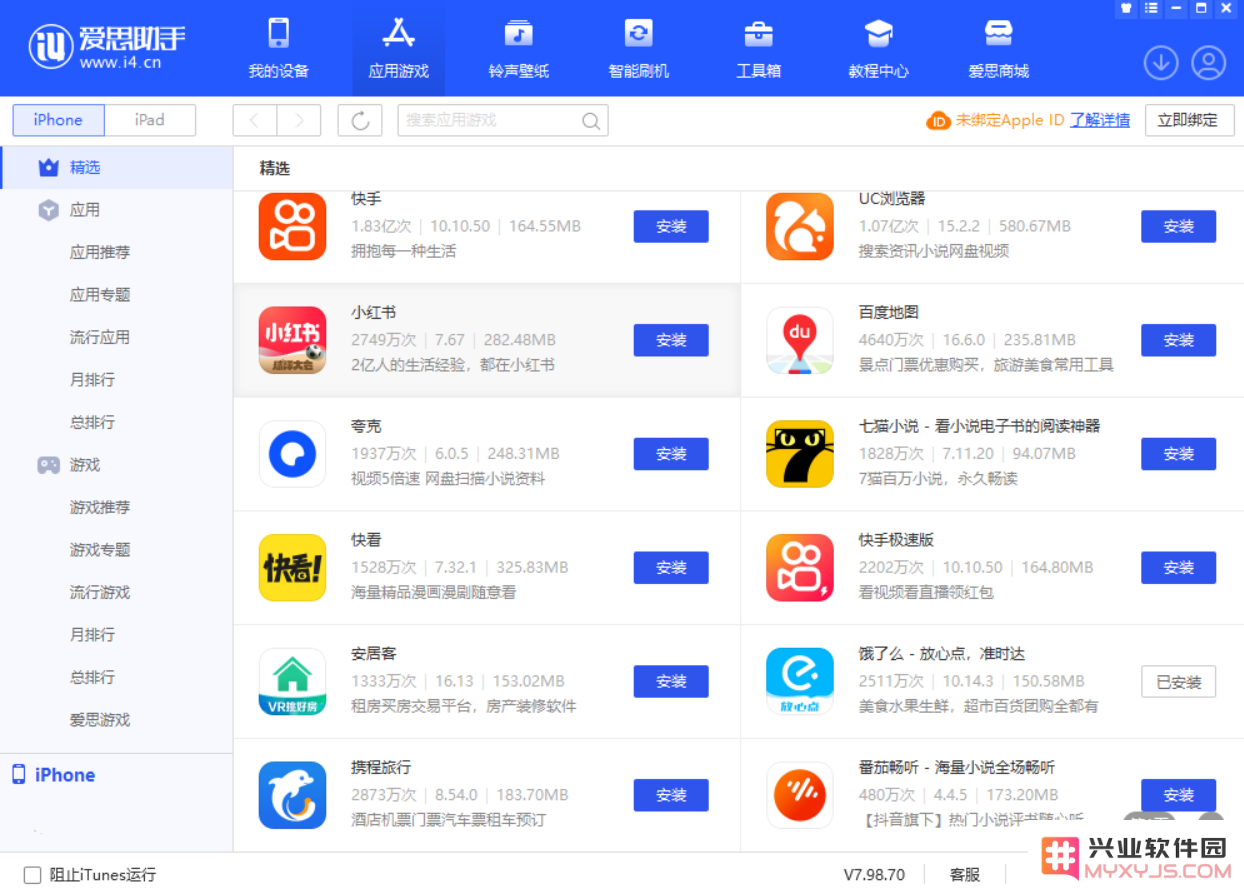
Task: Open the 携程旅行 app icon
Action: [x=292, y=795]
